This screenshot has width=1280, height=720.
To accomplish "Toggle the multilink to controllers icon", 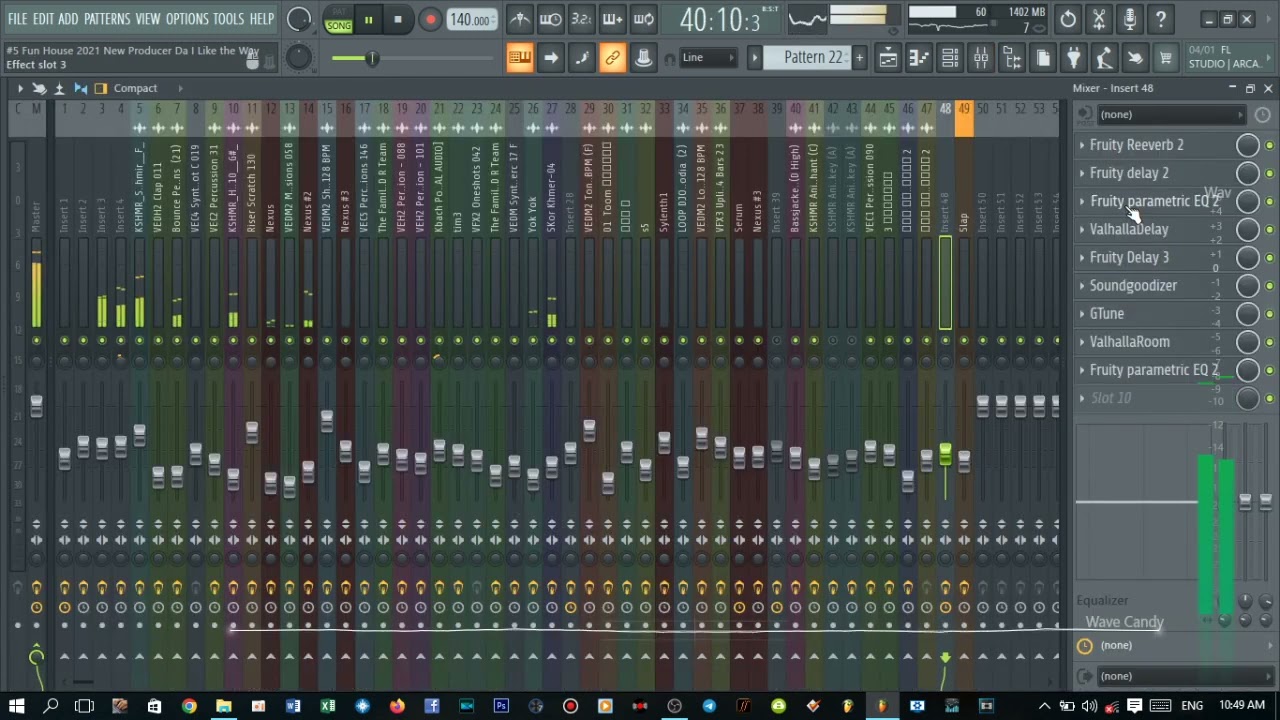I will [x=613, y=58].
